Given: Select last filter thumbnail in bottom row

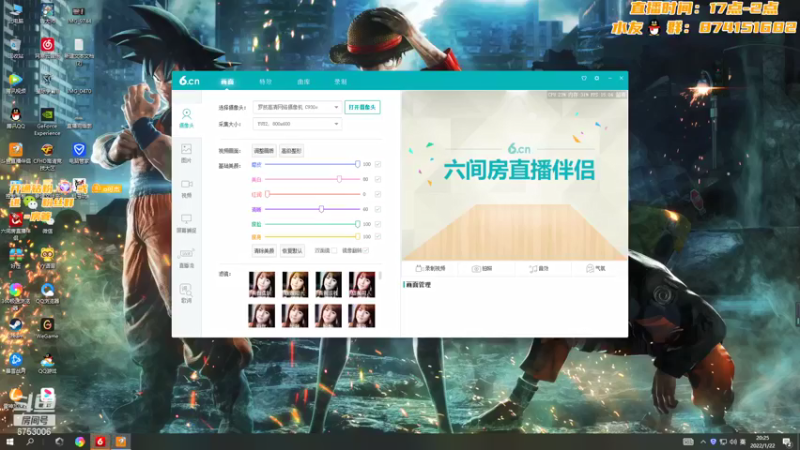Looking at the screenshot, I should point(362,316).
